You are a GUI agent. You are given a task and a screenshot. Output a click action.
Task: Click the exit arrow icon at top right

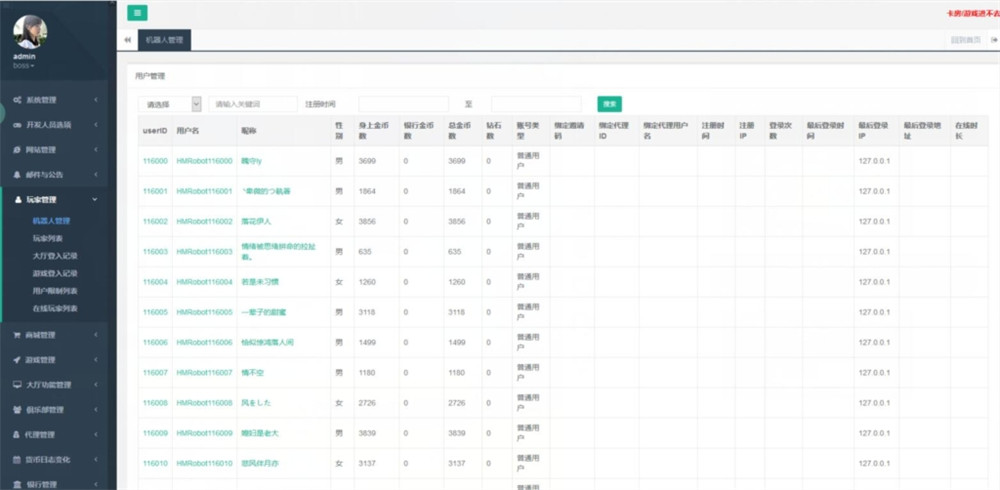(994, 40)
